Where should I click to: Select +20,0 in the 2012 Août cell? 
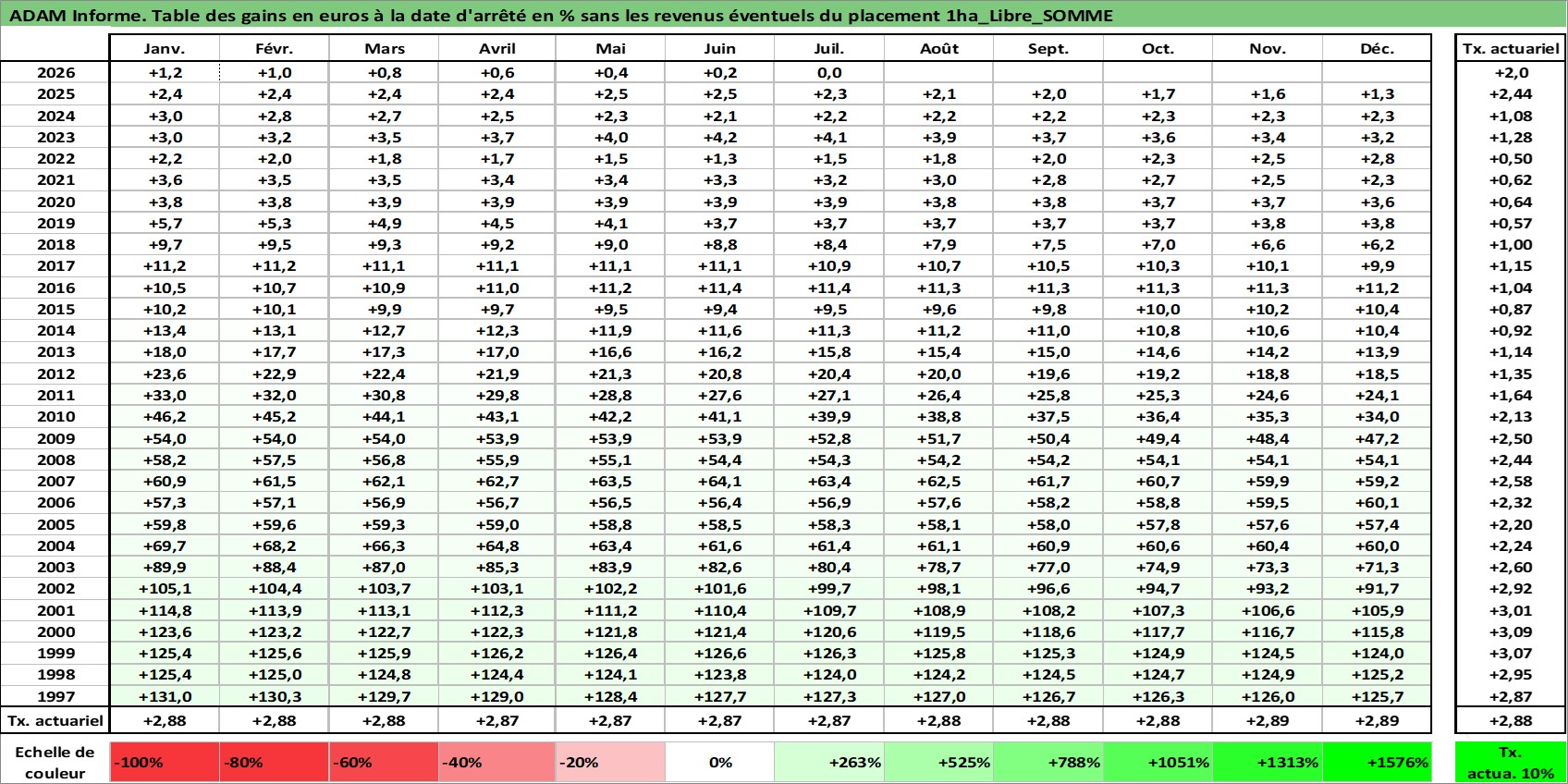(x=939, y=374)
